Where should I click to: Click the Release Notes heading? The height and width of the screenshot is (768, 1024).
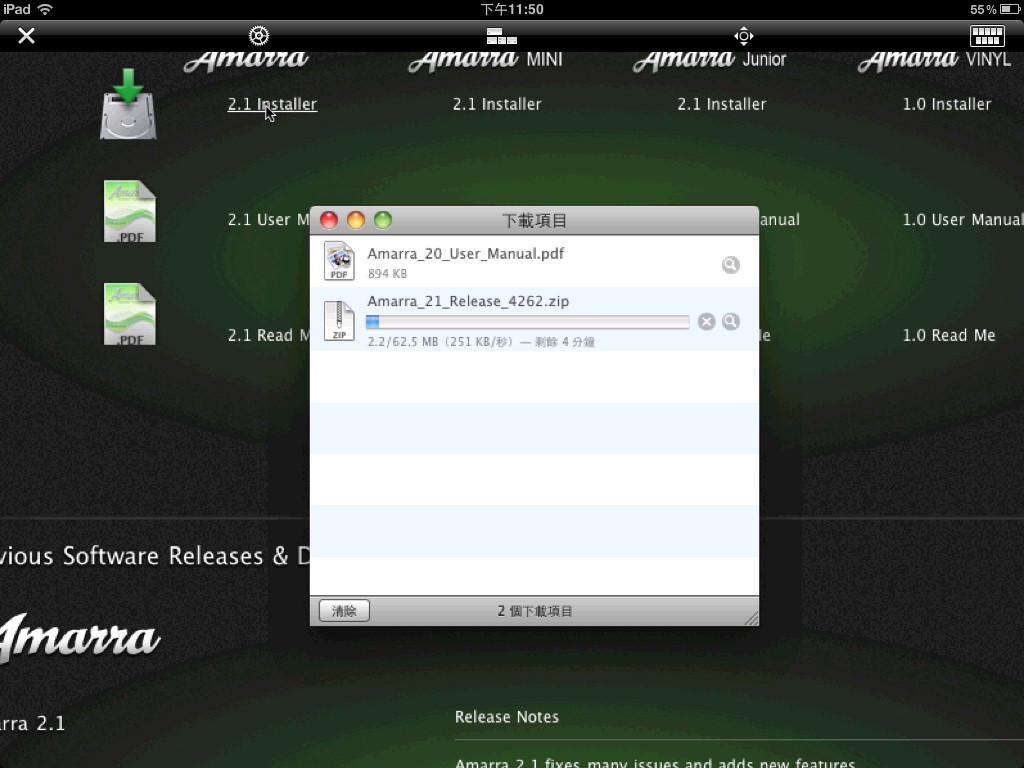point(507,716)
